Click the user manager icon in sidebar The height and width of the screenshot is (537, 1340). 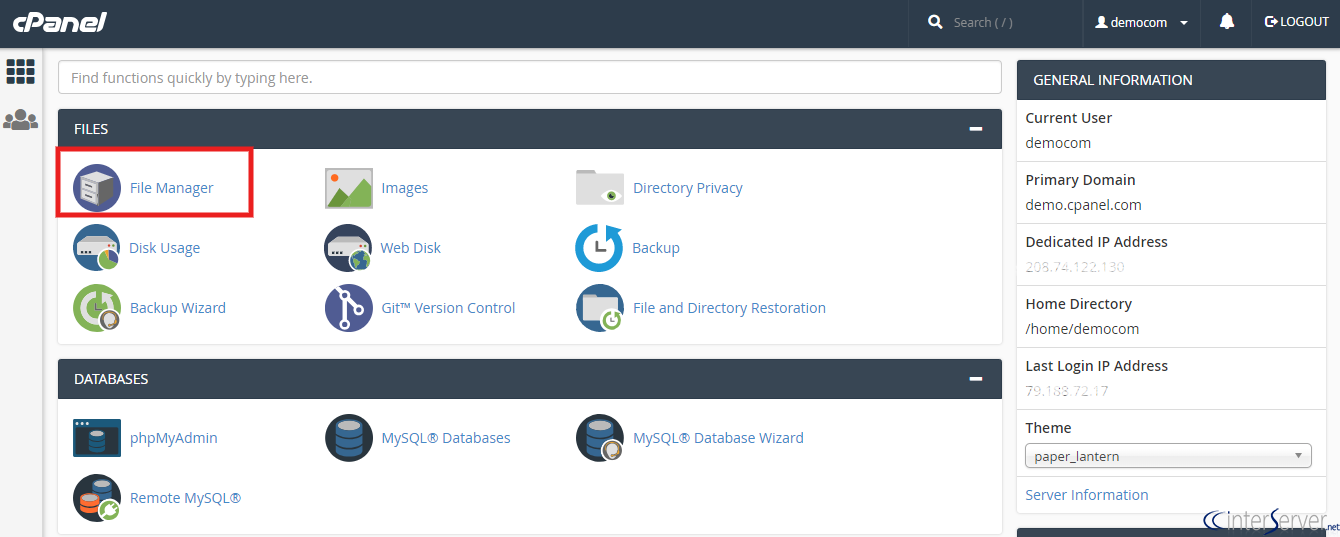pyautogui.click(x=20, y=120)
